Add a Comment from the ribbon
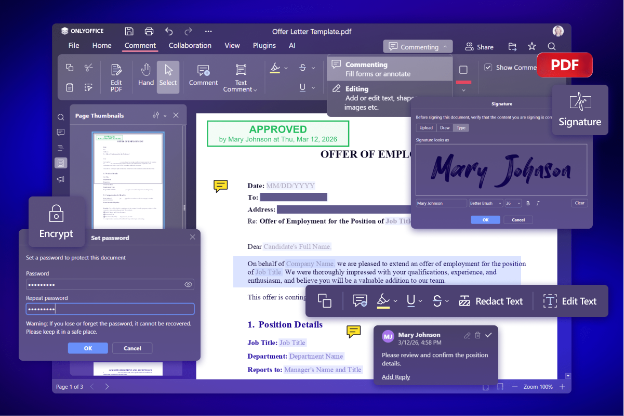Viewport: 624px width, 416px height. coord(203,75)
